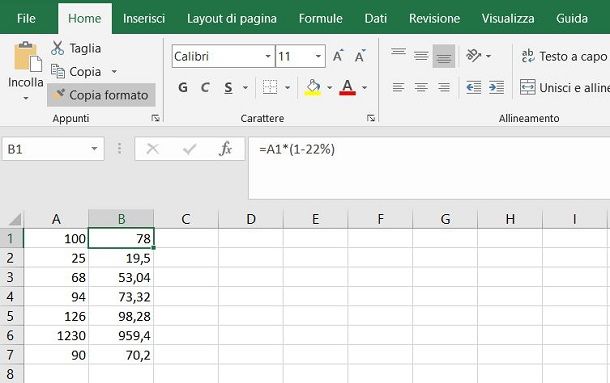Open Carattere font dialog launcher
Screen dimensions: 610x383
click(371, 118)
